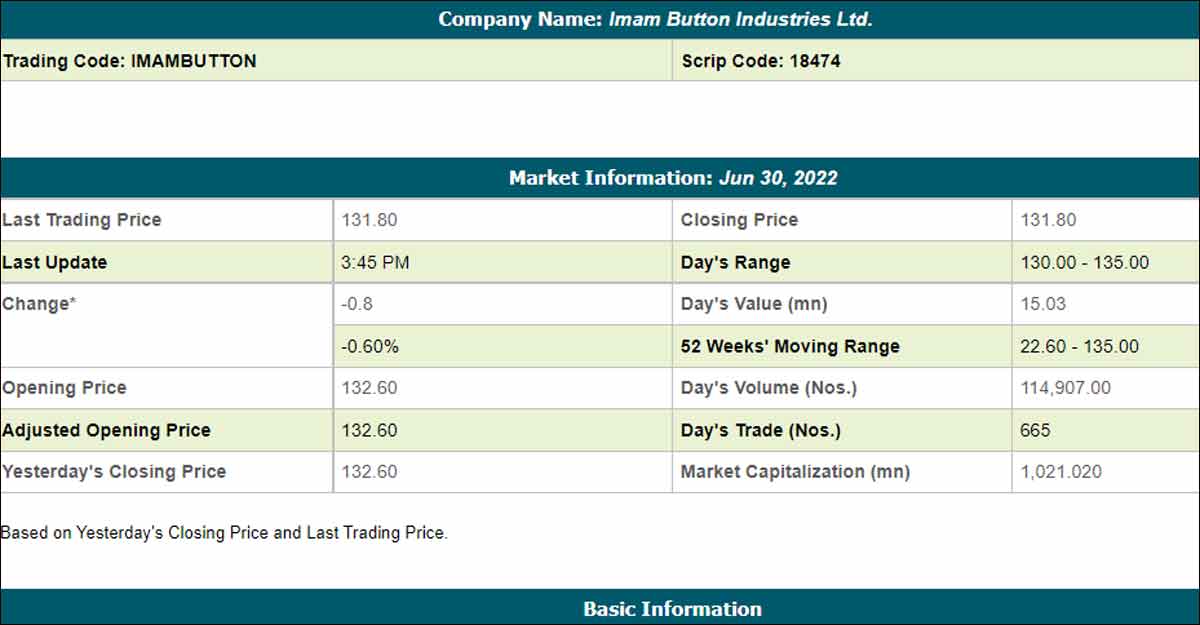Viewport: 1200px width, 625px height.
Task: Click the Adjusted Opening Price label
Action: (106, 431)
